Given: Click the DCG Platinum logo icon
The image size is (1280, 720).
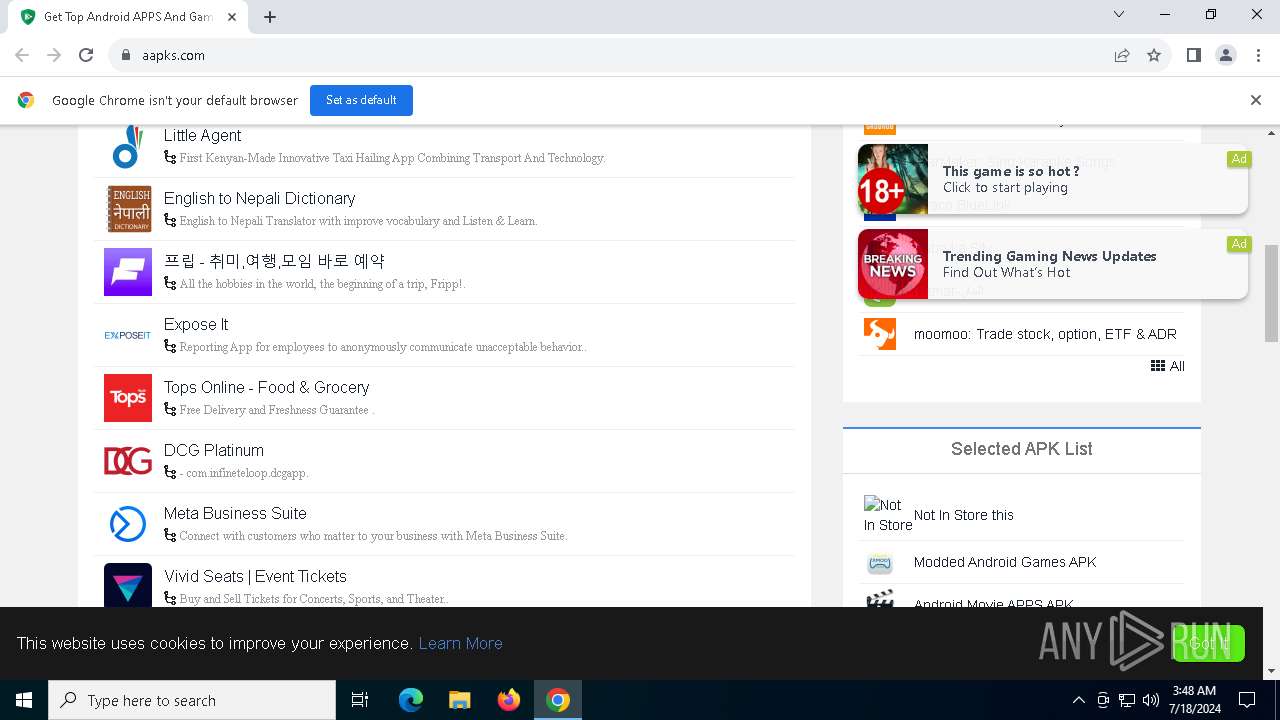Looking at the screenshot, I should 128,461.
